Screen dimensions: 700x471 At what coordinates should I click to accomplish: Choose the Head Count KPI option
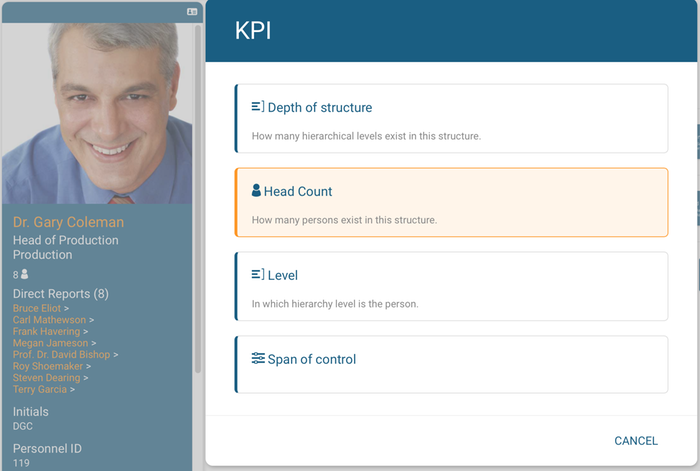coord(451,202)
